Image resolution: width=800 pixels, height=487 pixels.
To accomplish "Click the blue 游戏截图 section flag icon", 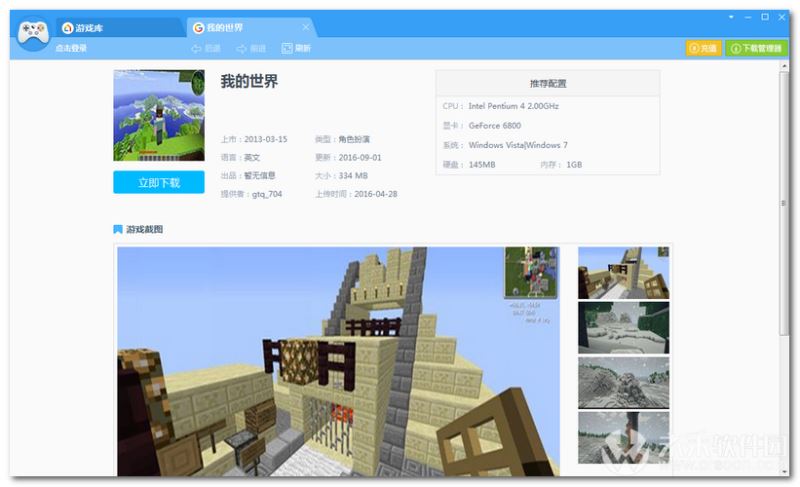I will 118,229.
